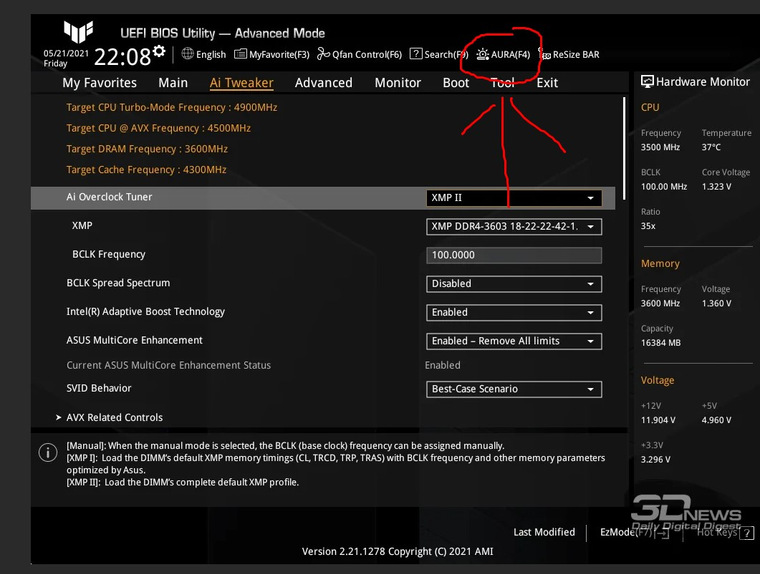Click the CPU section heading
This screenshot has width=760, height=574.
[x=650, y=108]
